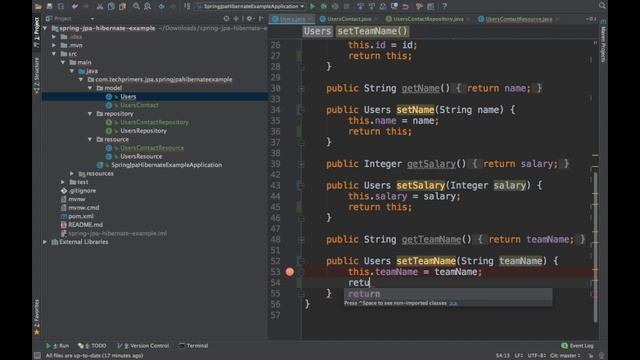Click the hide Project panel icon
Screen dimensions: 640x360
tap(261, 18)
